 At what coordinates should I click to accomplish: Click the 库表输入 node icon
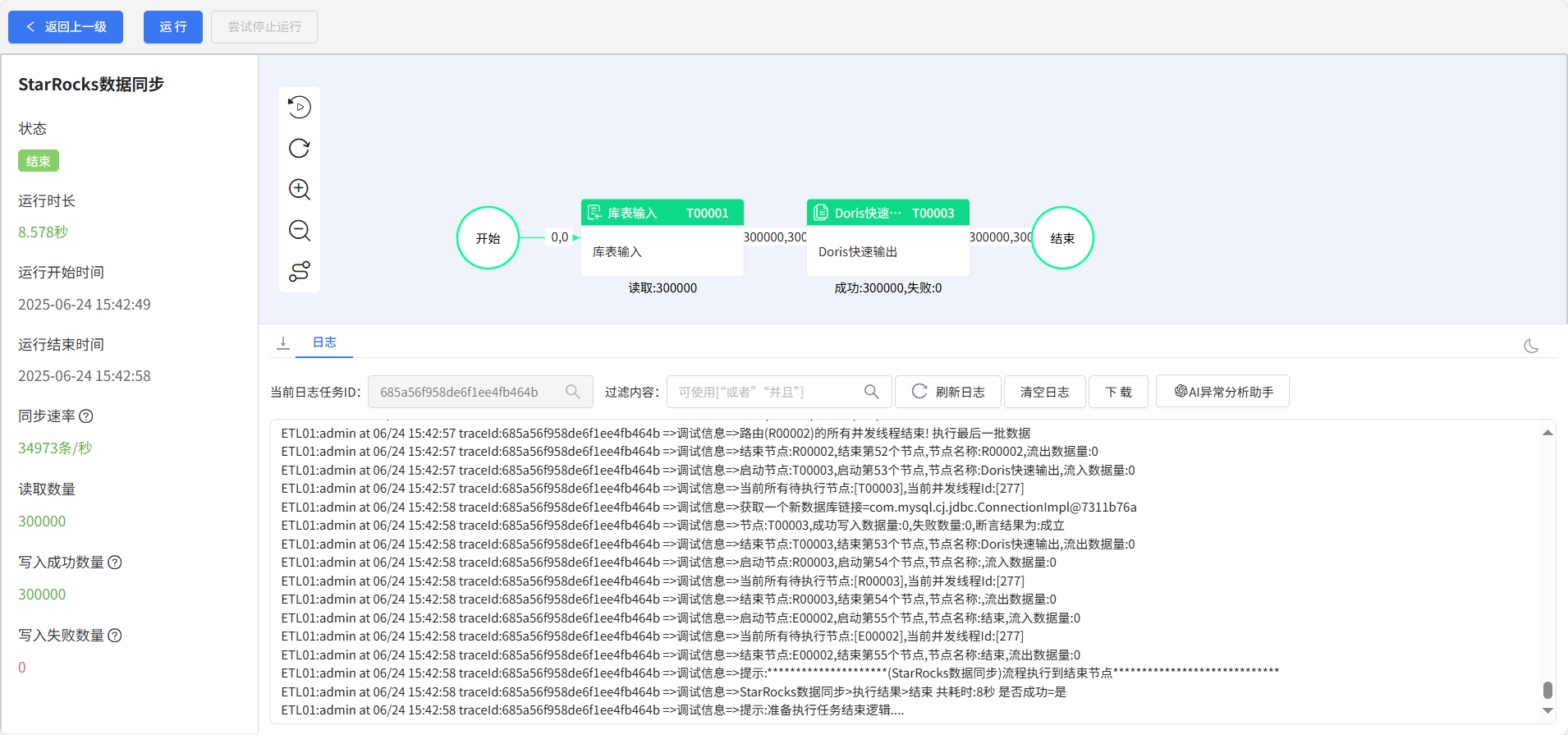(x=594, y=213)
